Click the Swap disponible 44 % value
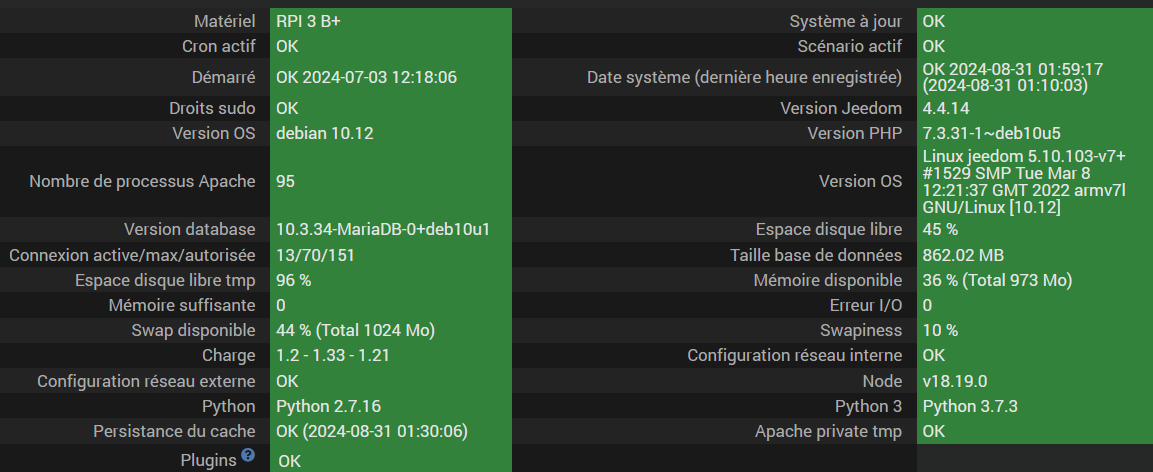 click(x=354, y=330)
